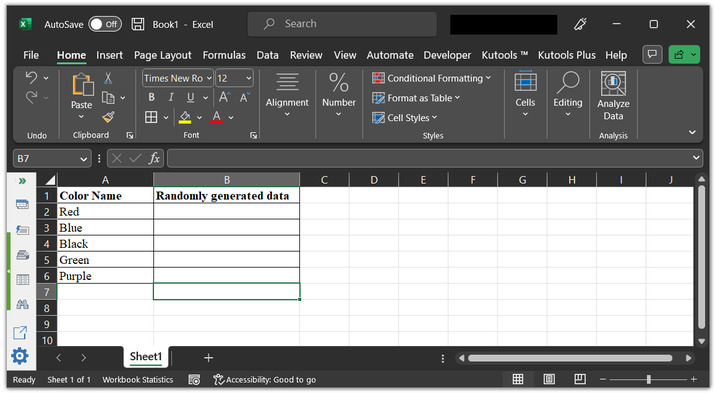Toggle Italic formatting
Viewport: 715px width, 393px height.
(171, 97)
